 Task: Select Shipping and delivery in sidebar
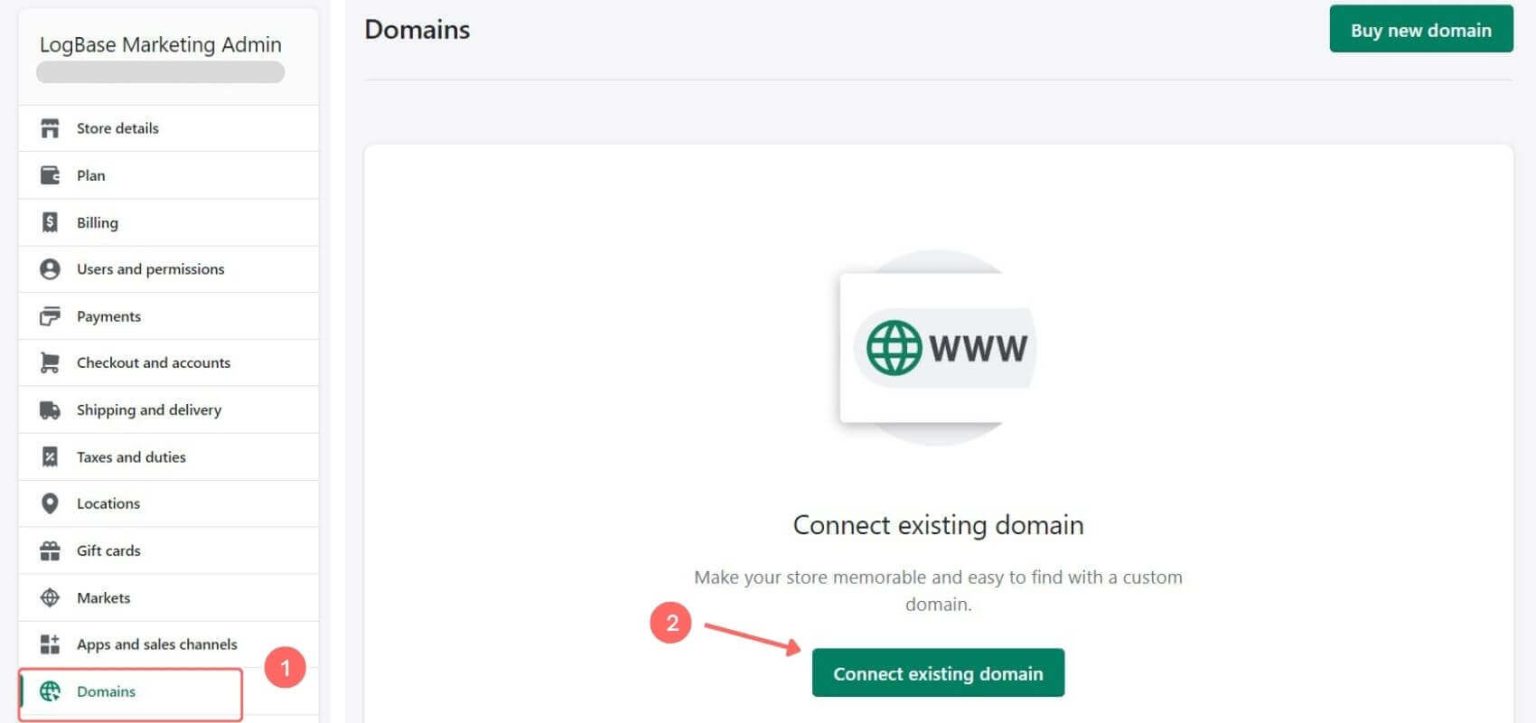coord(169,410)
